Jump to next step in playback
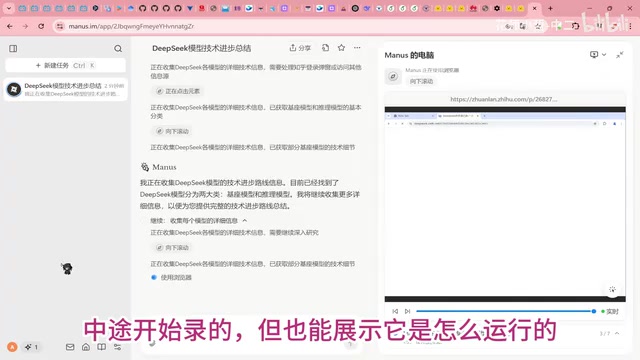 pos(407,311)
